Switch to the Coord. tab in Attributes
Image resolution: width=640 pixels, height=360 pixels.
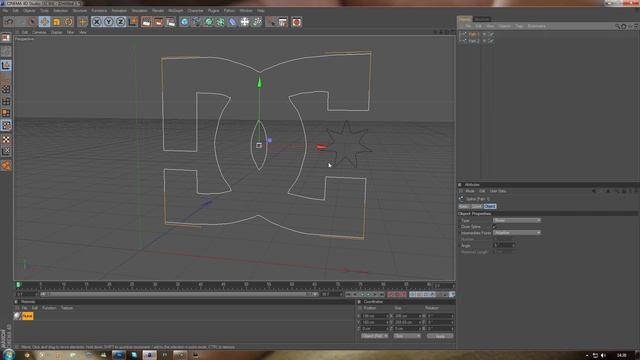477,207
